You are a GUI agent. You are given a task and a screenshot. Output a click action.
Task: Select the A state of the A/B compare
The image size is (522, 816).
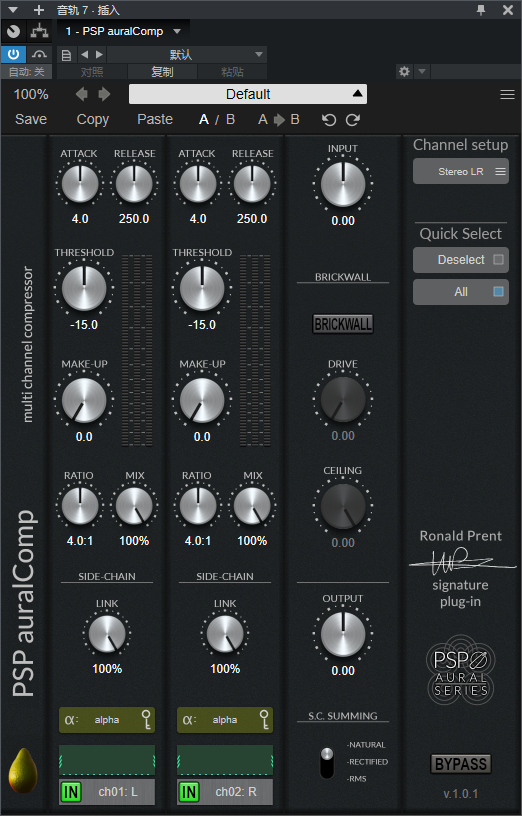point(204,120)
